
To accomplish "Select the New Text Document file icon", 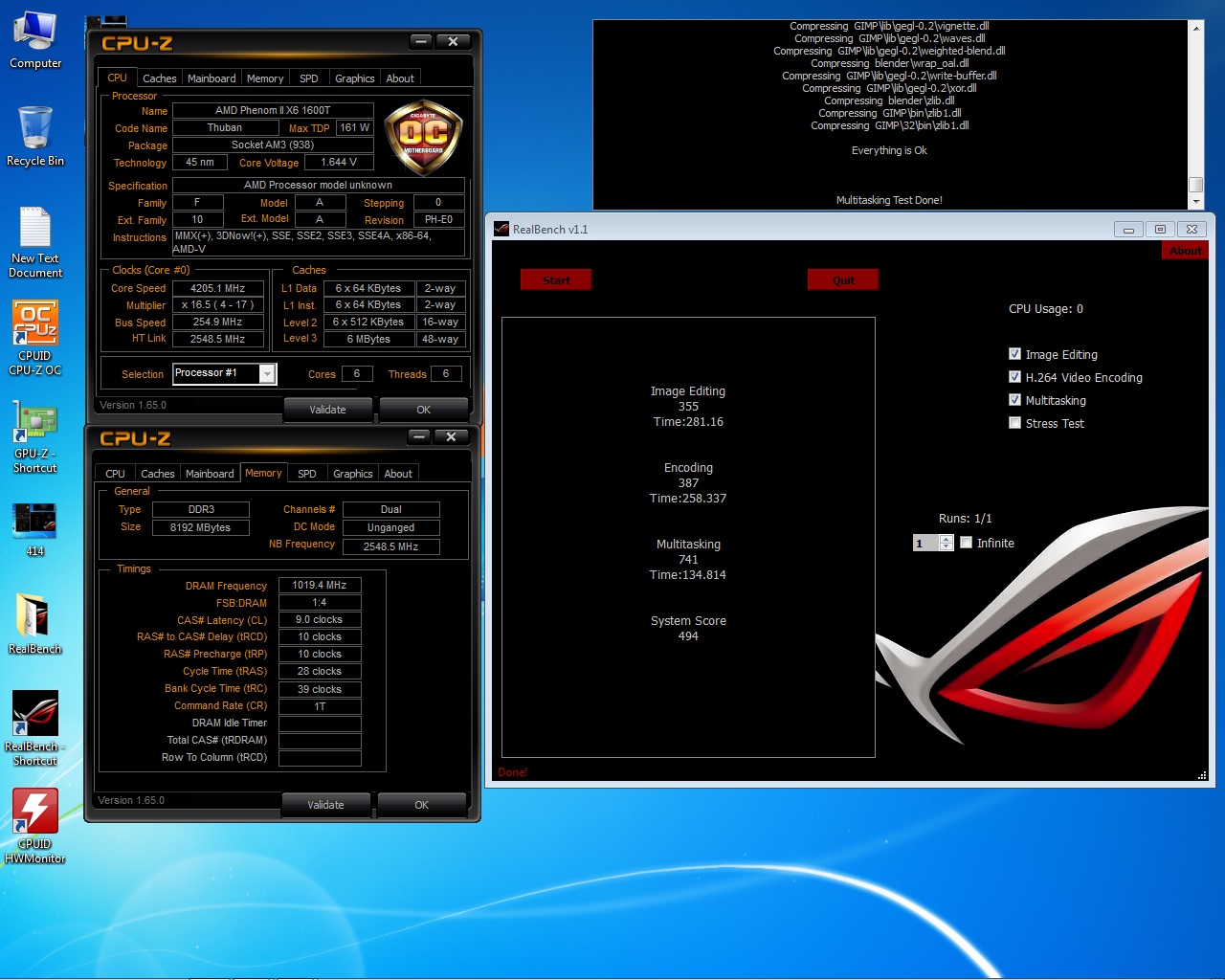I will (x=35, y=243).
